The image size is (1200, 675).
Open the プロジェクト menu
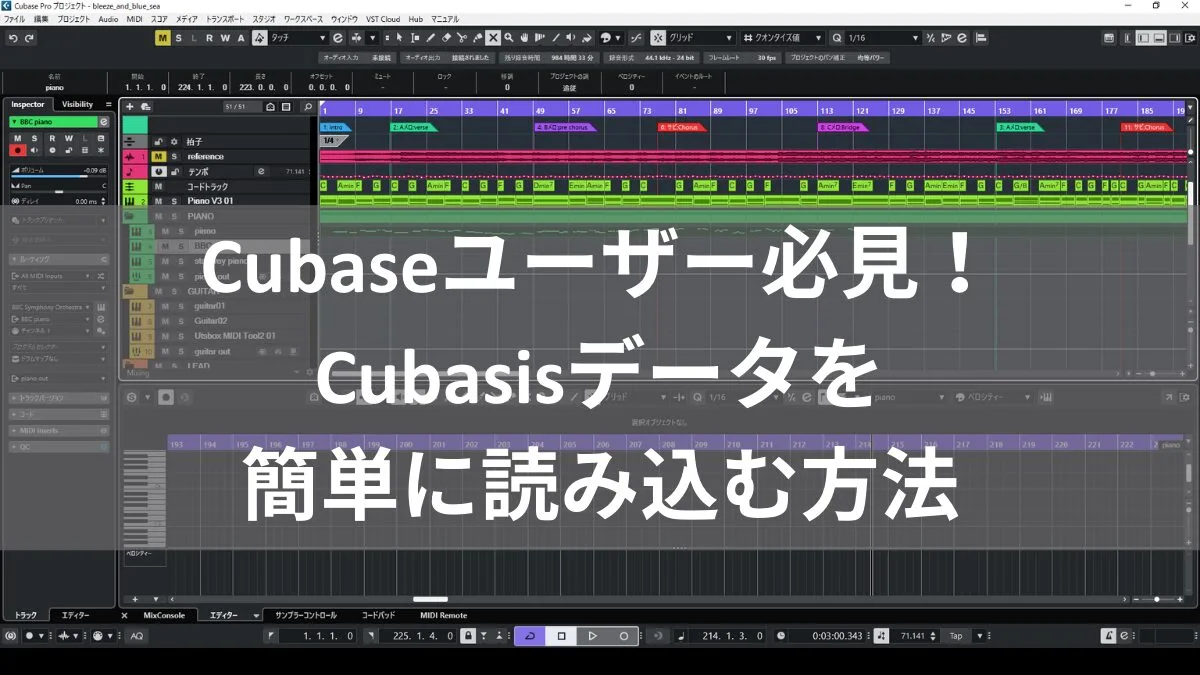coord(73,19)
